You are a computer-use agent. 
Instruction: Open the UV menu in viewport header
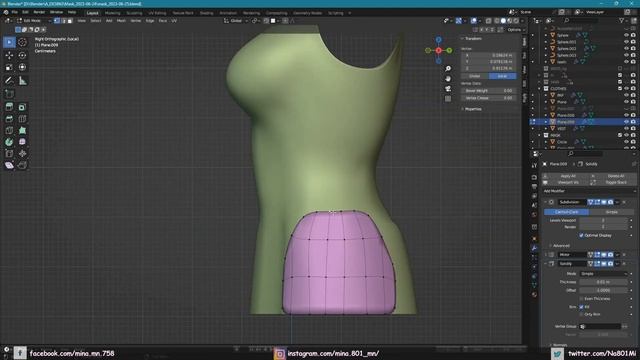[x=174, y=20]
